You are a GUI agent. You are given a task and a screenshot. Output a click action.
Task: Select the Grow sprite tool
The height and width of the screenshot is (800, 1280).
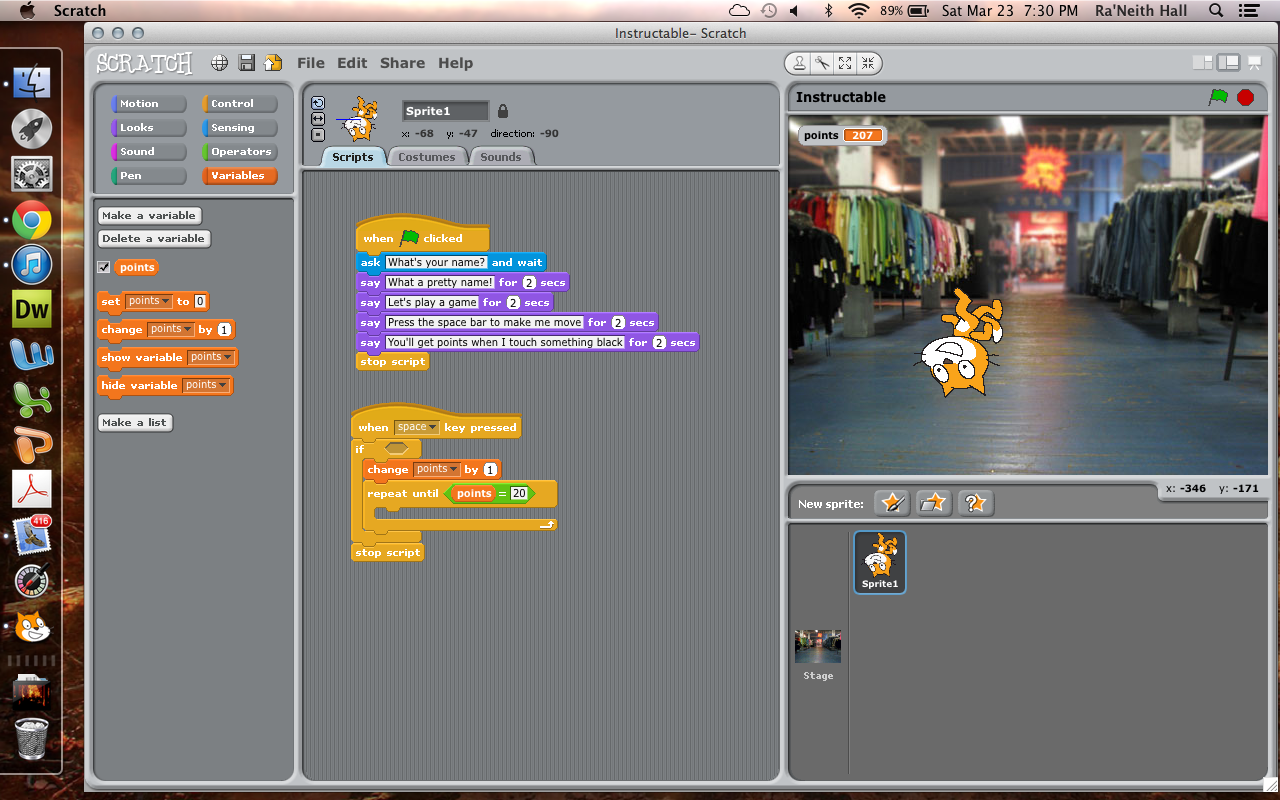845,63
